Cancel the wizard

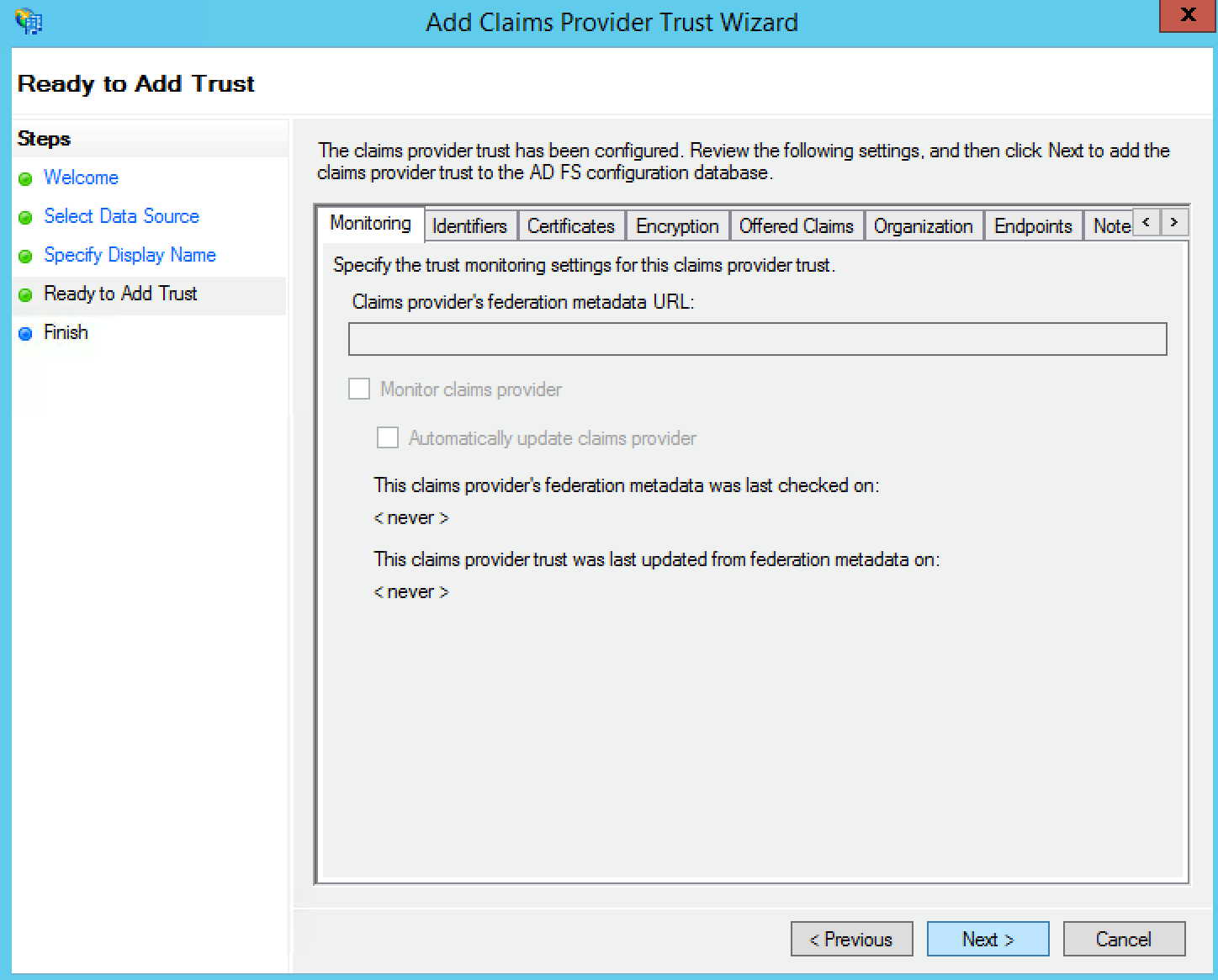click(x=1124, y=939)
